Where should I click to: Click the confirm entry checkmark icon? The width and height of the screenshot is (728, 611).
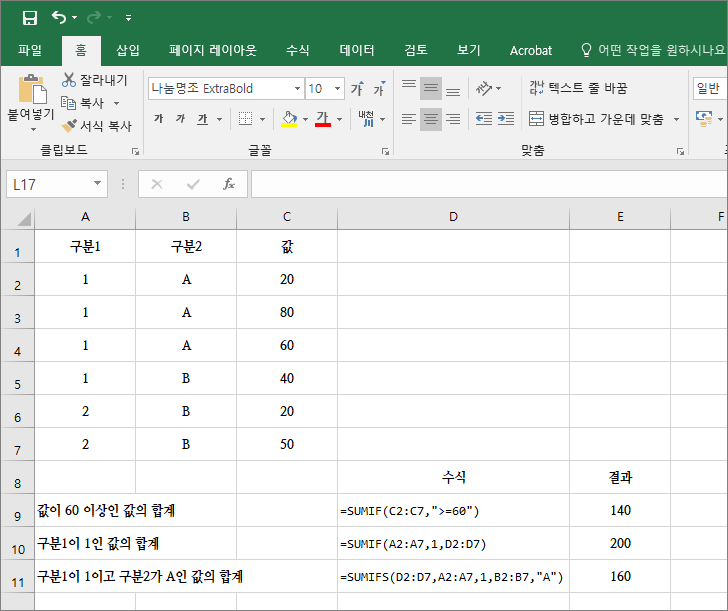pos(193,184)
